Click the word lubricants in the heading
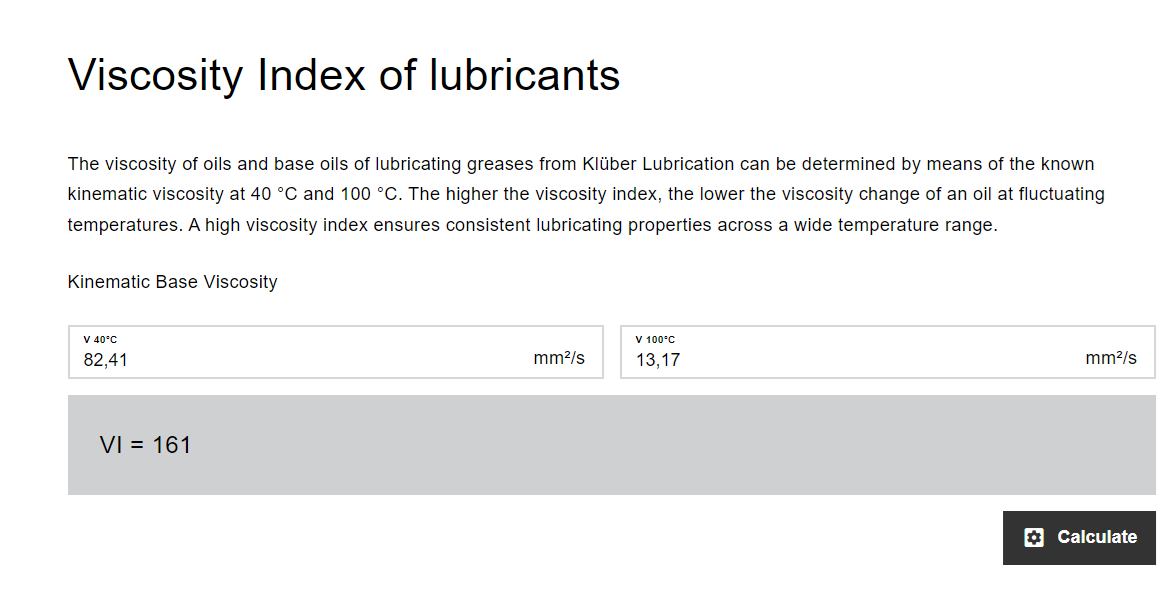Viewport: 1171px width, 597px height. click(x=524, y=75)
